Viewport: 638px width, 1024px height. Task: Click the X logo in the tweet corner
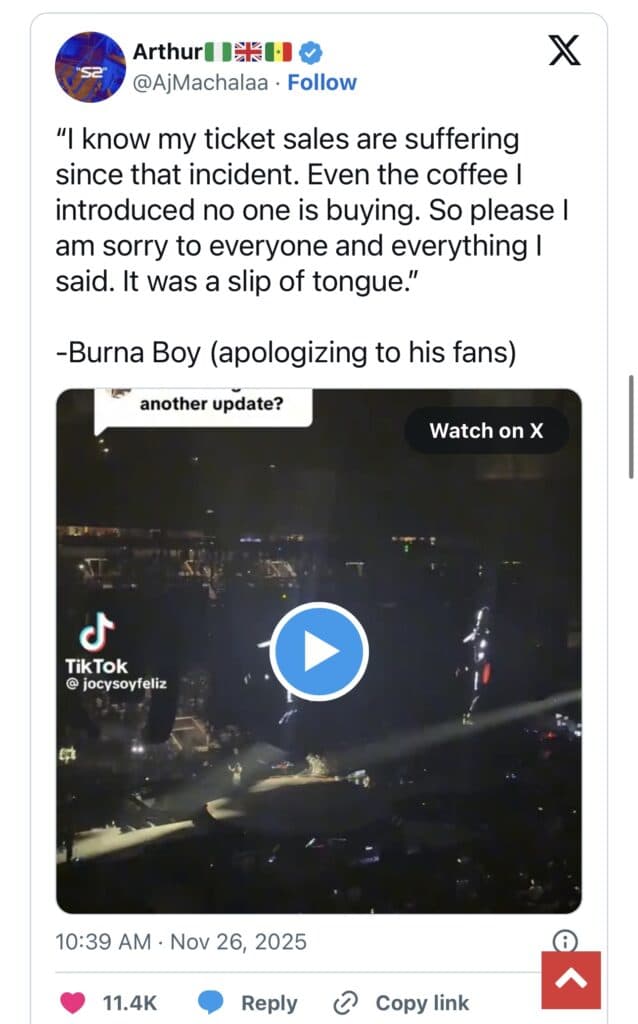click(565, 50)
